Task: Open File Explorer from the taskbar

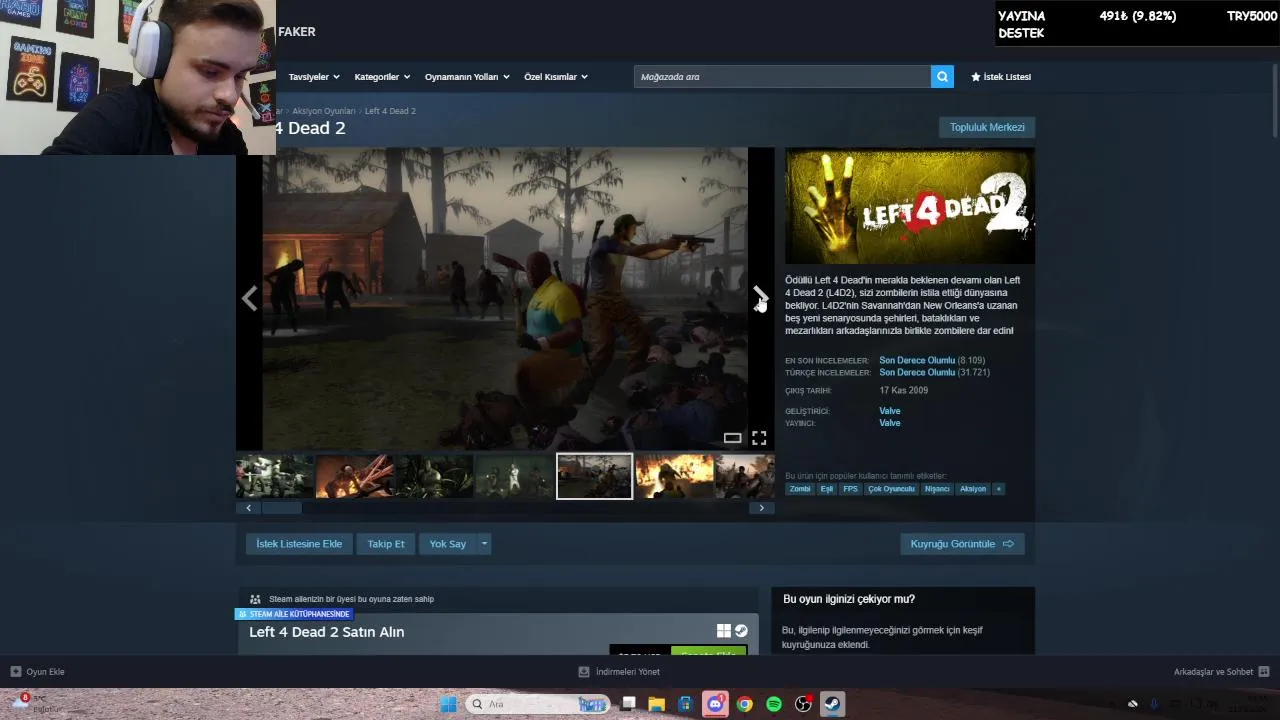Action: (657, 704)
